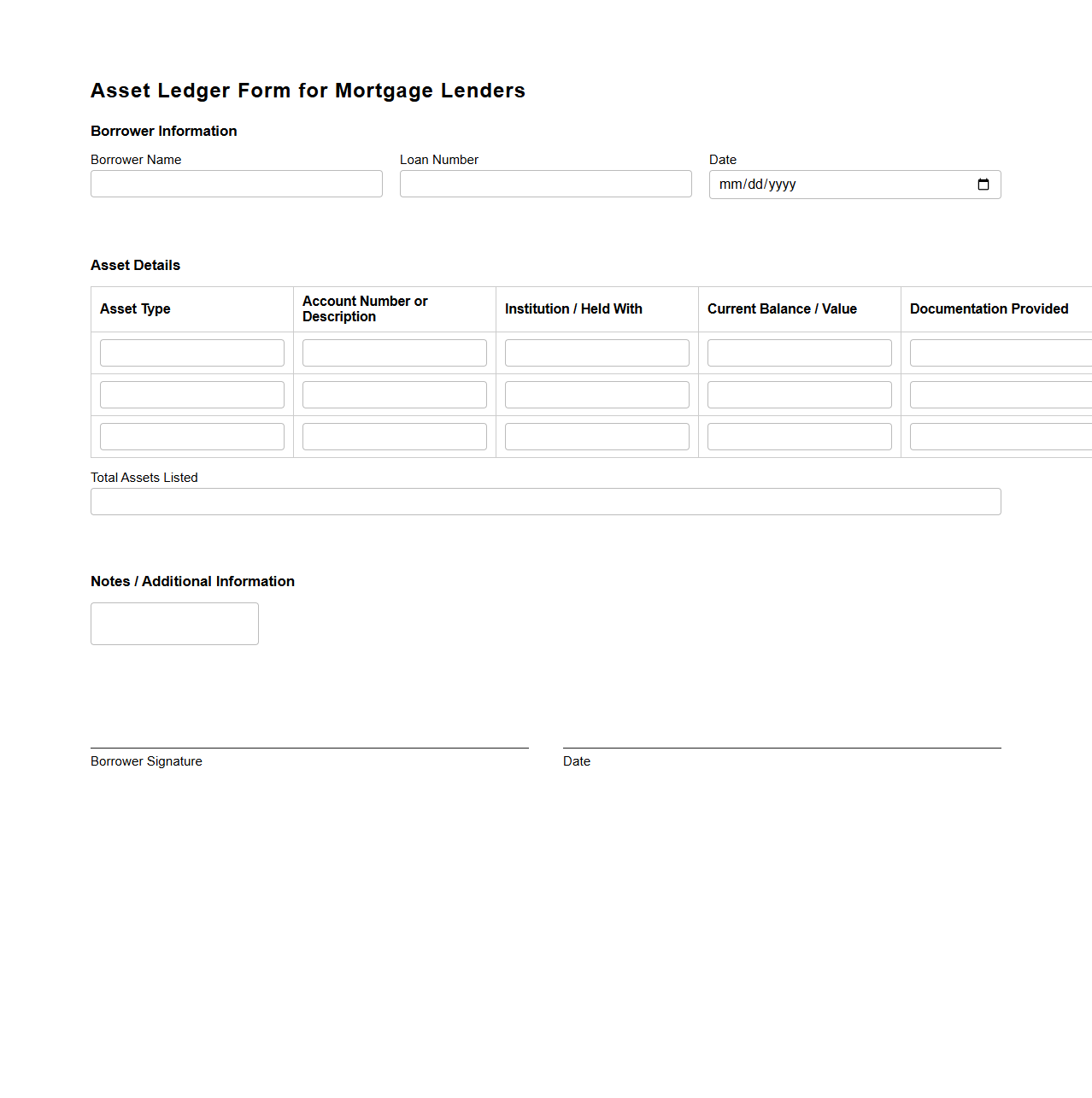Image resolution: width=1092 pixels, height=1098 pixels.
Task: Click the second row Institution field
Action: 596,394
